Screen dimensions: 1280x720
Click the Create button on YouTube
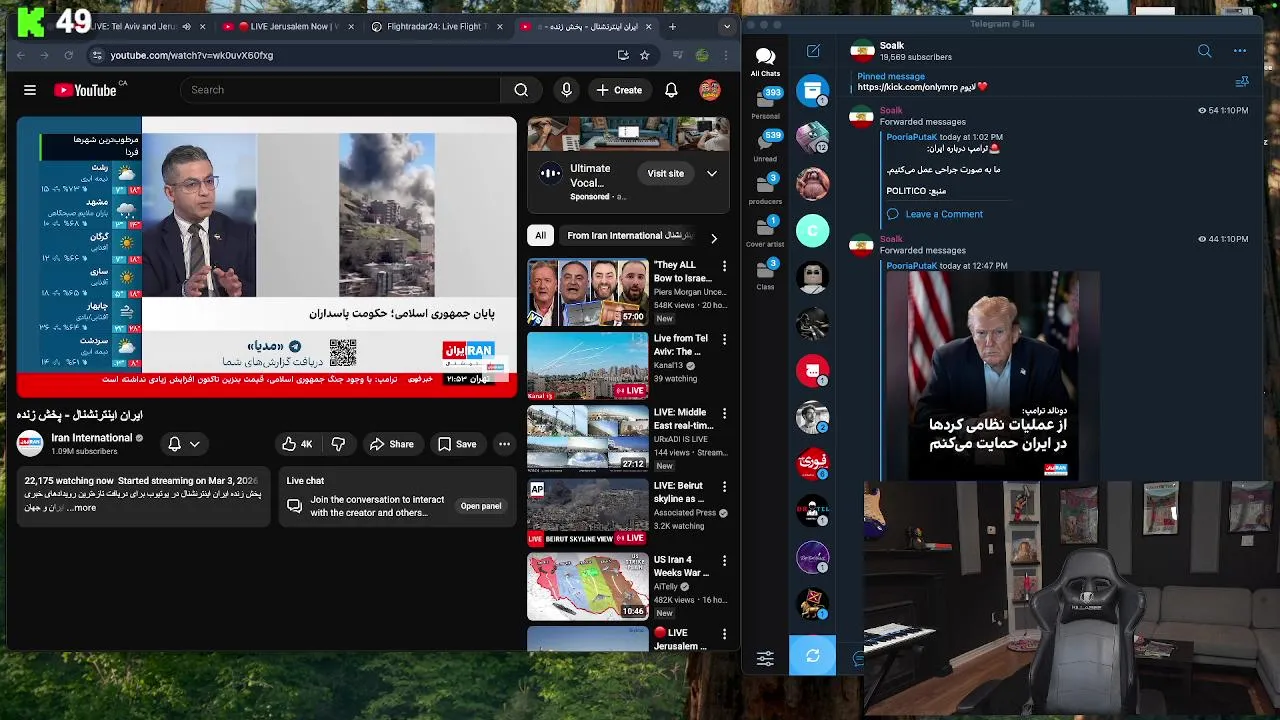pos(619,90)
